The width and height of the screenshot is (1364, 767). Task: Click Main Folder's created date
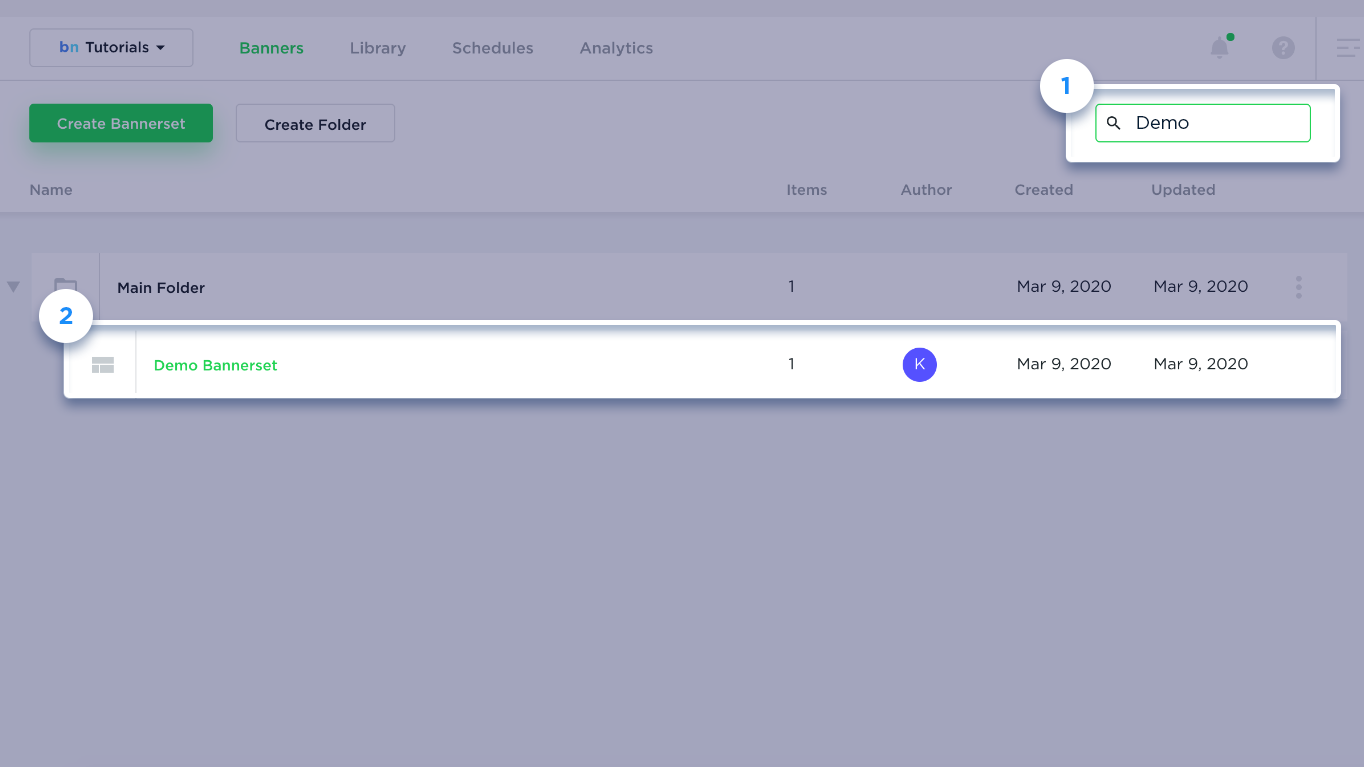point(1064,287)
